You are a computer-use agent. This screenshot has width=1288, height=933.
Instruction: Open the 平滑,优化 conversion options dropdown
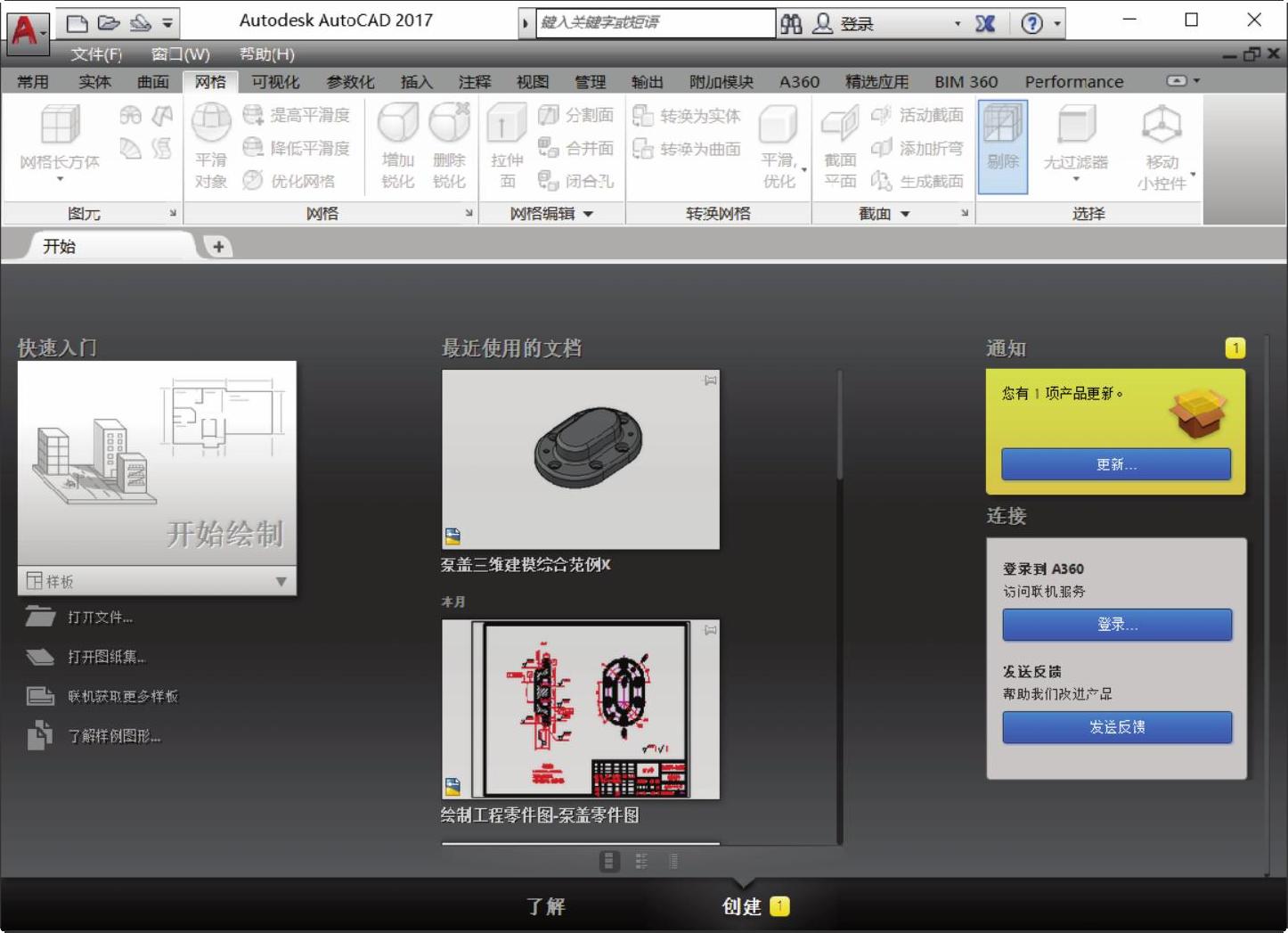[804, 169]
